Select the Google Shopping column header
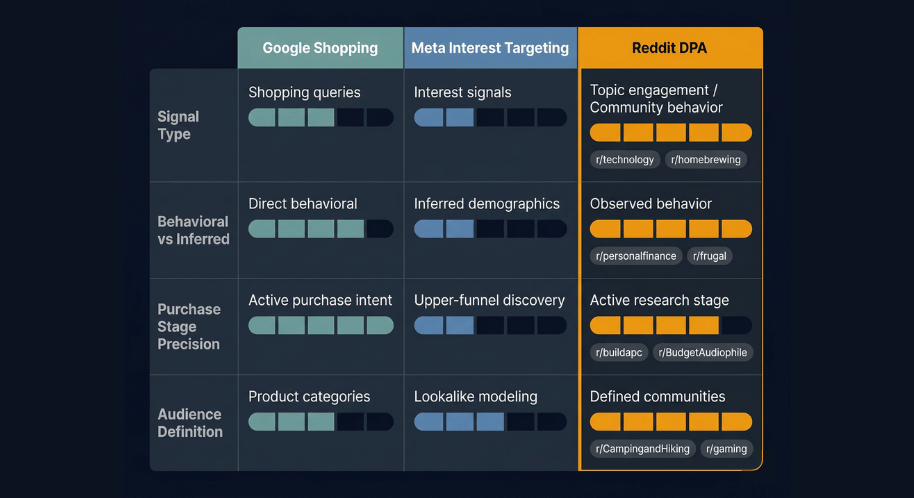Image resolution: width=914 pixels, height=498 pixels. click(x=320, y=48)
